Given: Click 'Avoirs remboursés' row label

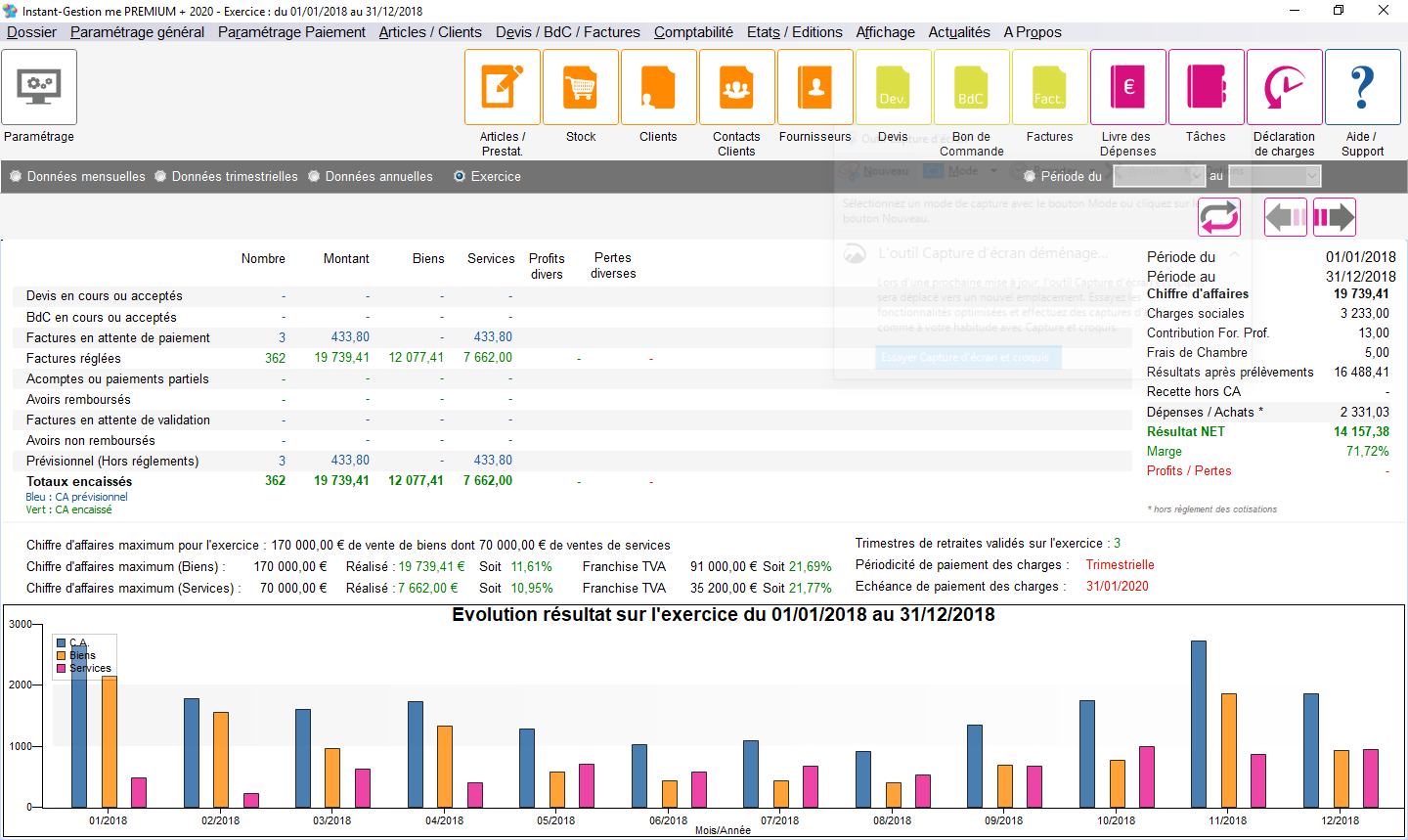Looking at the screenshot, I should click(78, 400).
